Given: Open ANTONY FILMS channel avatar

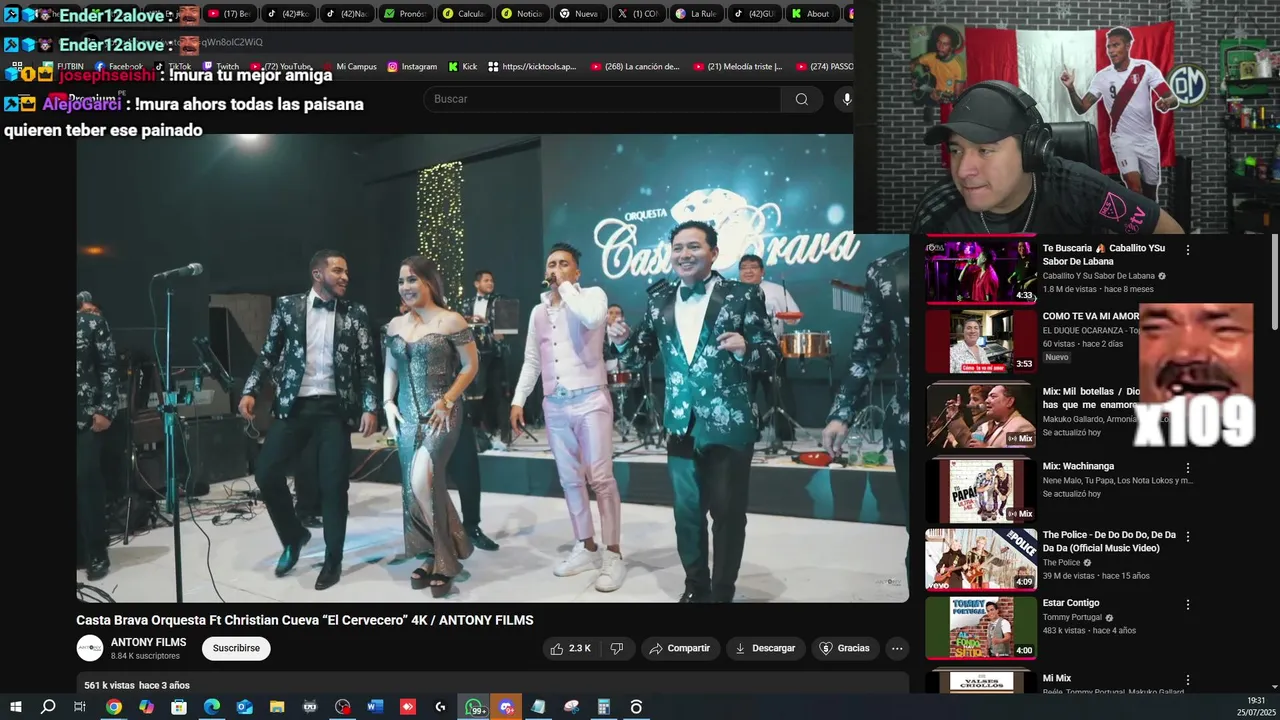Looking at the screenshot, I should pos(90,648).
